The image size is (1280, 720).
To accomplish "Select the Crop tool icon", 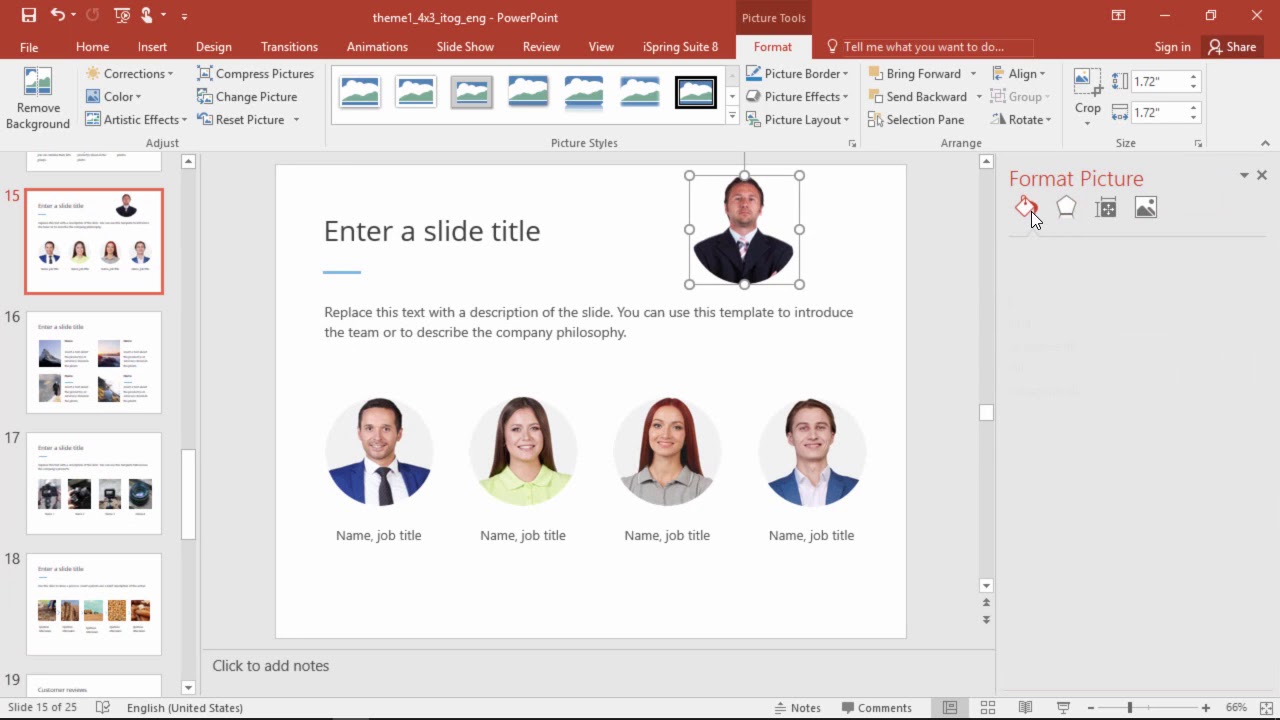I will click(x=1087, y=81).
